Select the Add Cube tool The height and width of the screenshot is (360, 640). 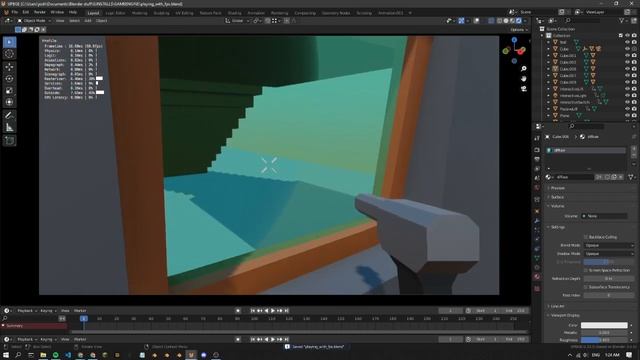tap(10, 141)
